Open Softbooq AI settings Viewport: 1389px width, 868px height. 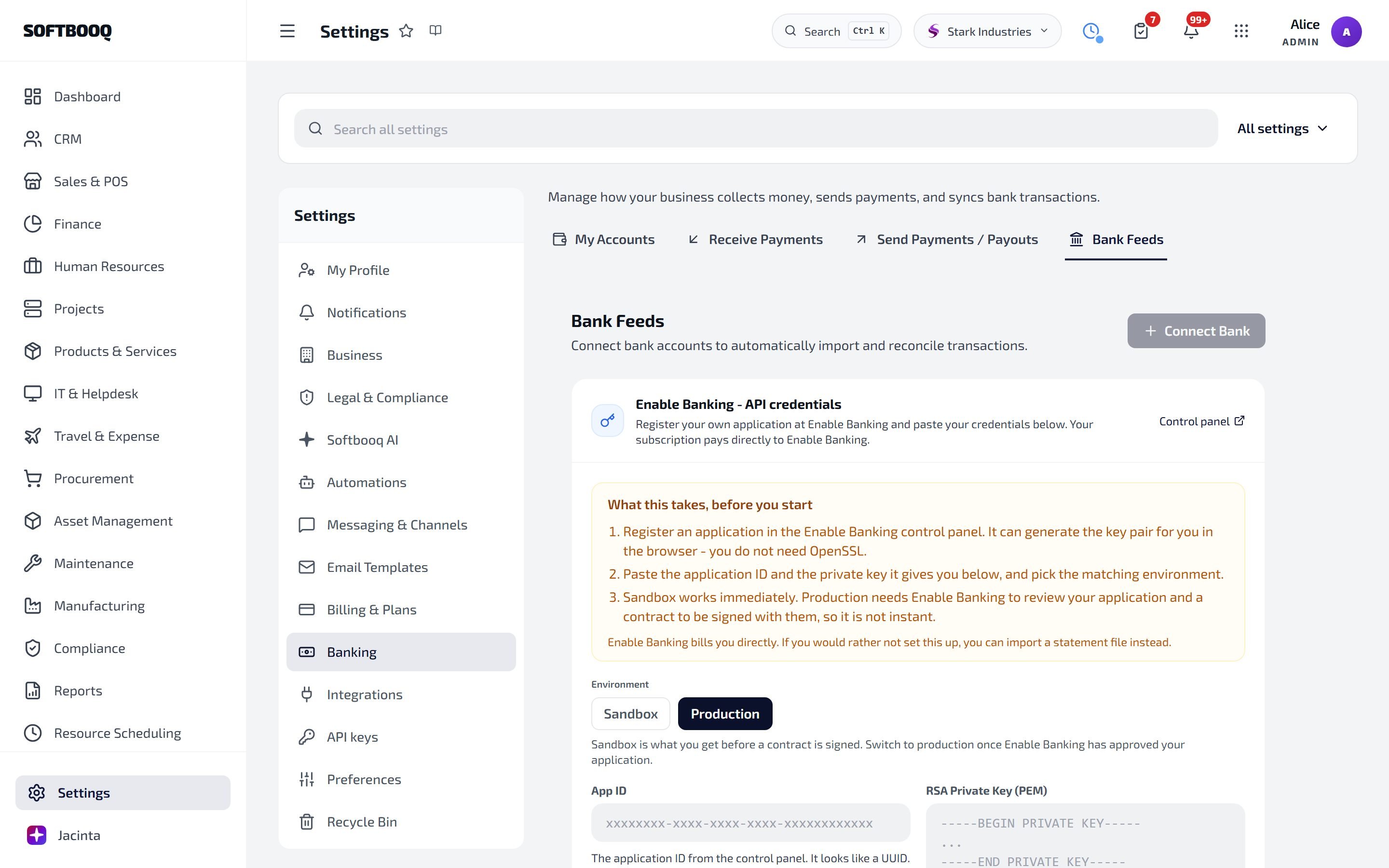point(401,440)
